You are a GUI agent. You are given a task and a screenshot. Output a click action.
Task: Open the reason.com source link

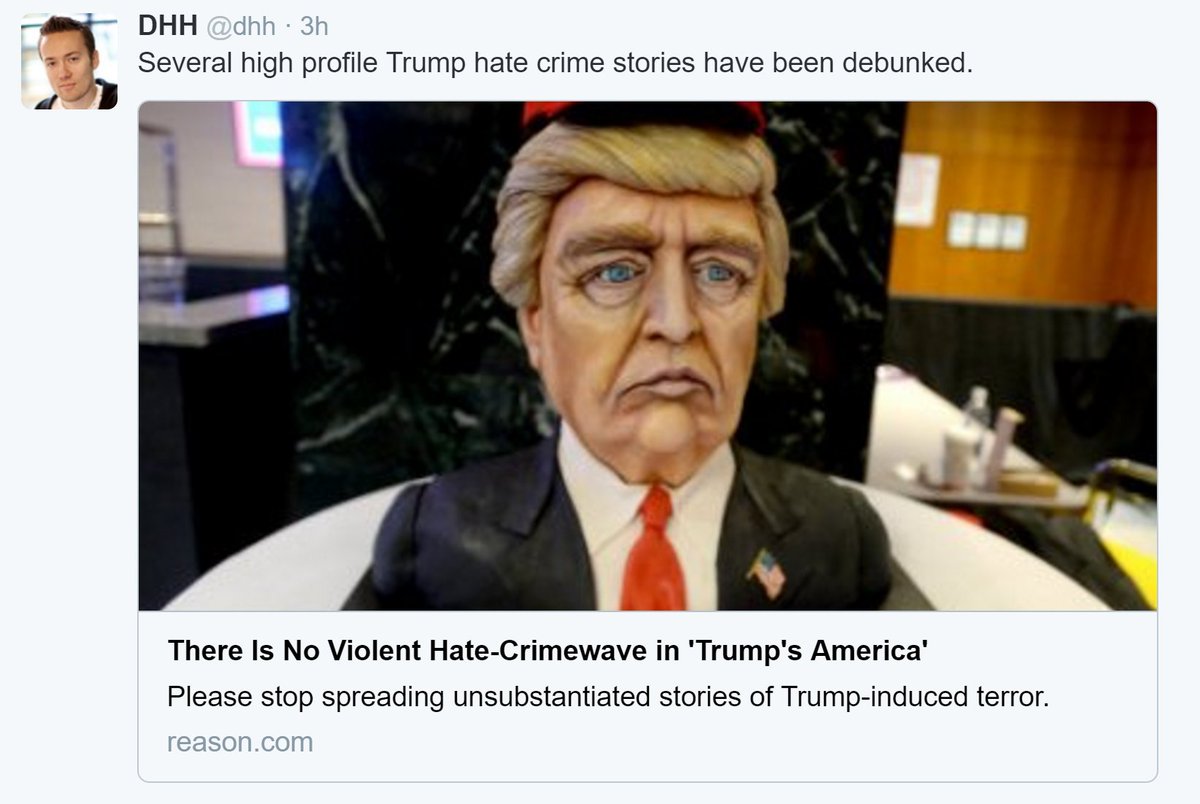click(x=240, y=742)
